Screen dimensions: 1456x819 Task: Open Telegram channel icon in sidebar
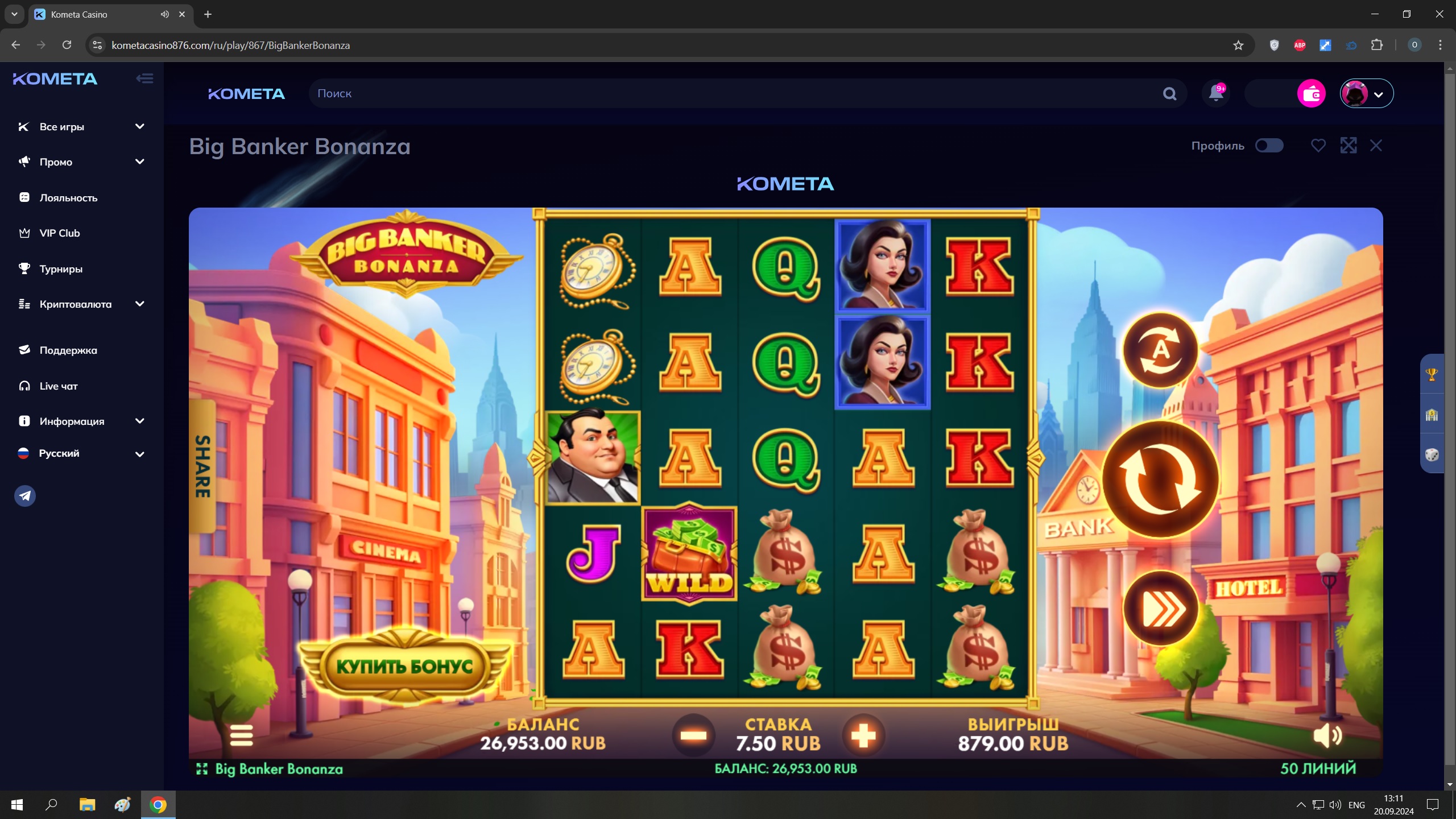25,496
